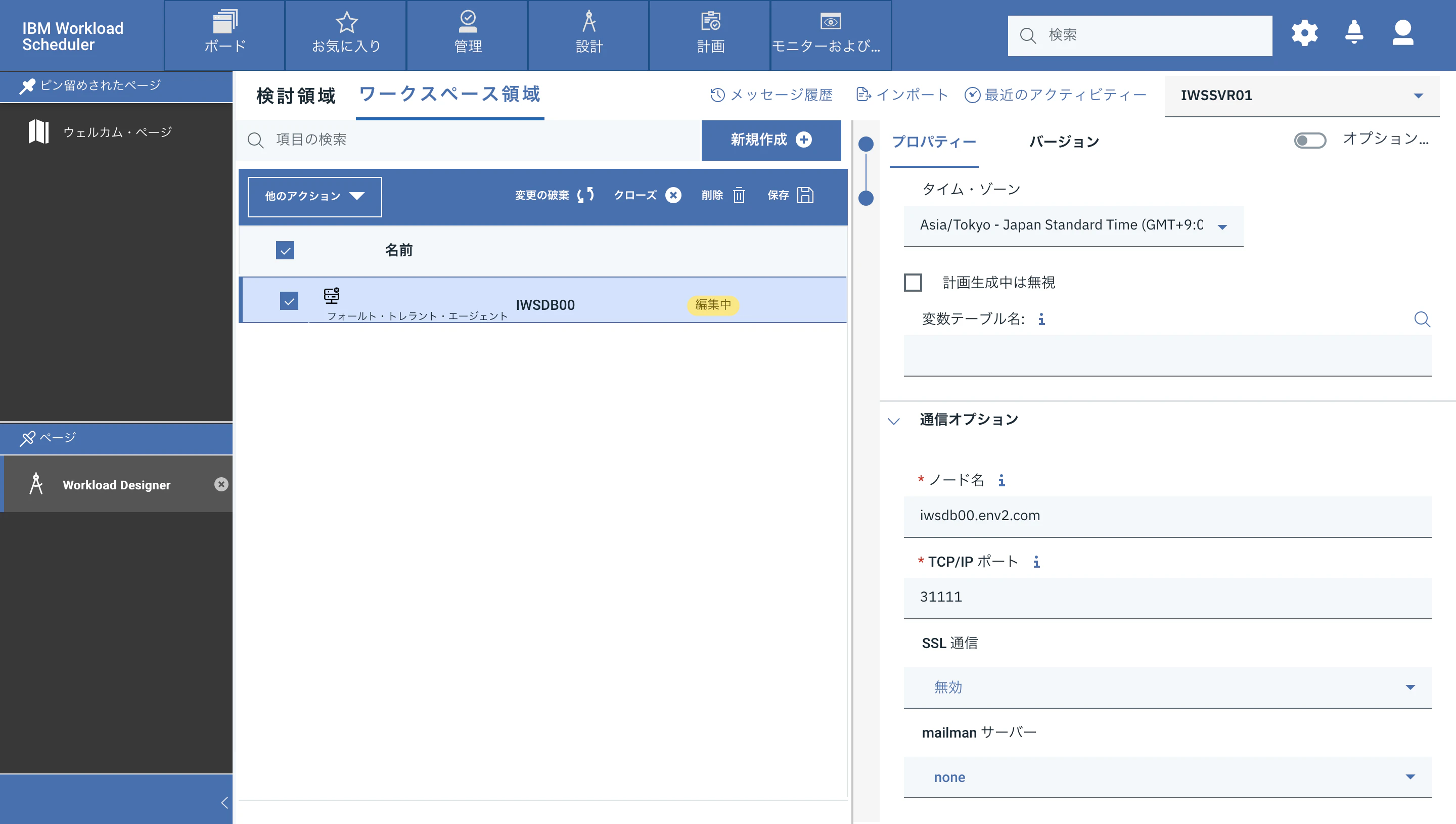This screenshot has width=1456, height=824.
Task: Toggle the select-all checkbox in header
Action: click(285, 250)
